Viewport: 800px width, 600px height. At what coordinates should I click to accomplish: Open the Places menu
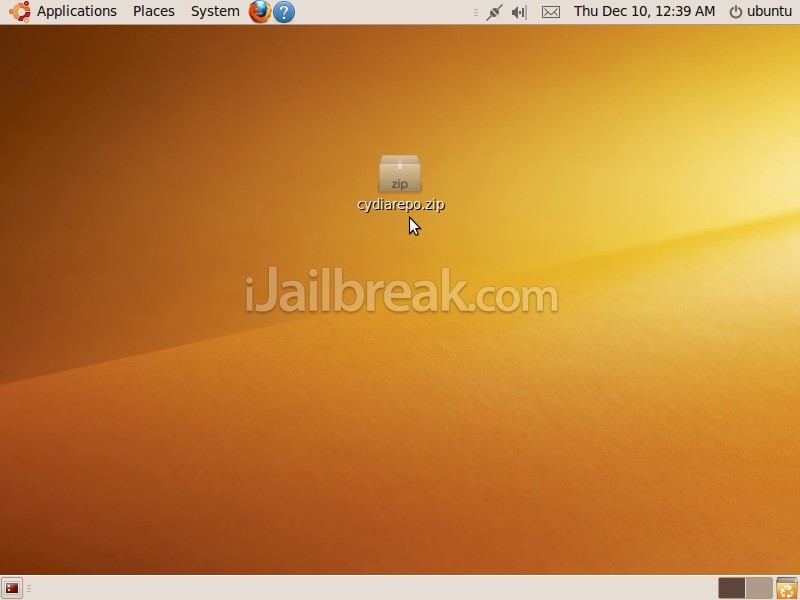click(153, 12)
